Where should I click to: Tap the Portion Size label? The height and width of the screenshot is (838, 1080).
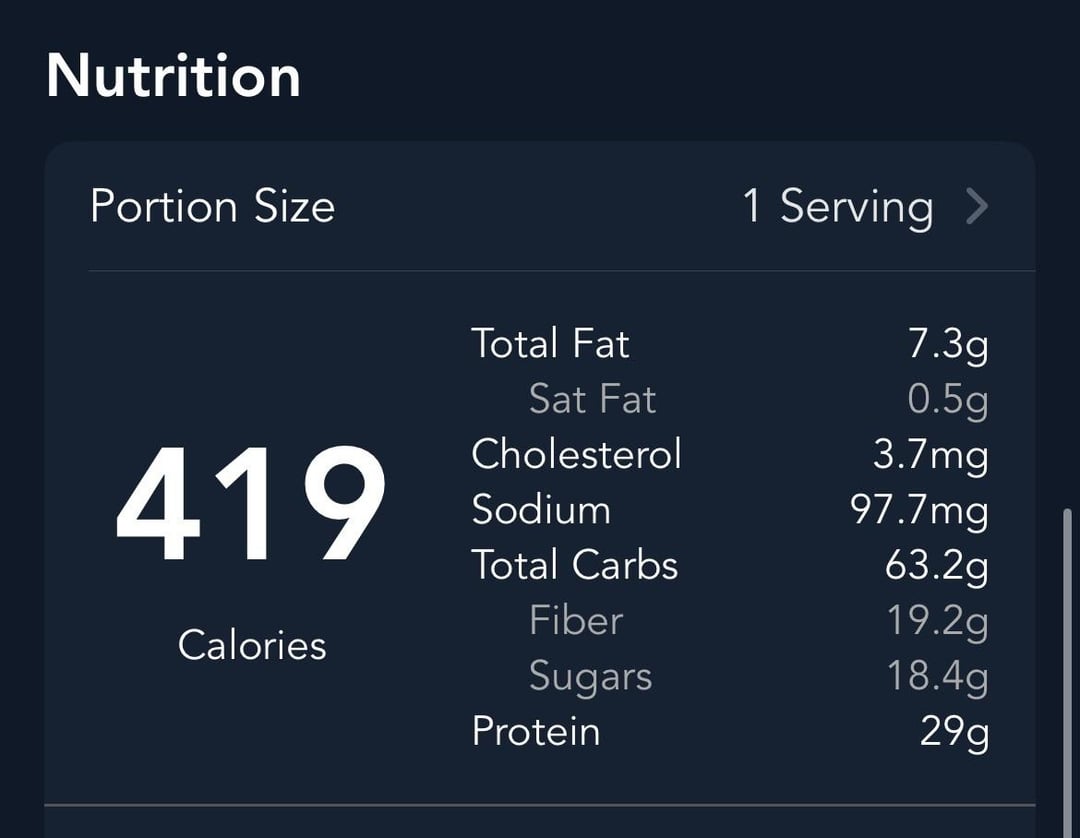coord(212,206)
